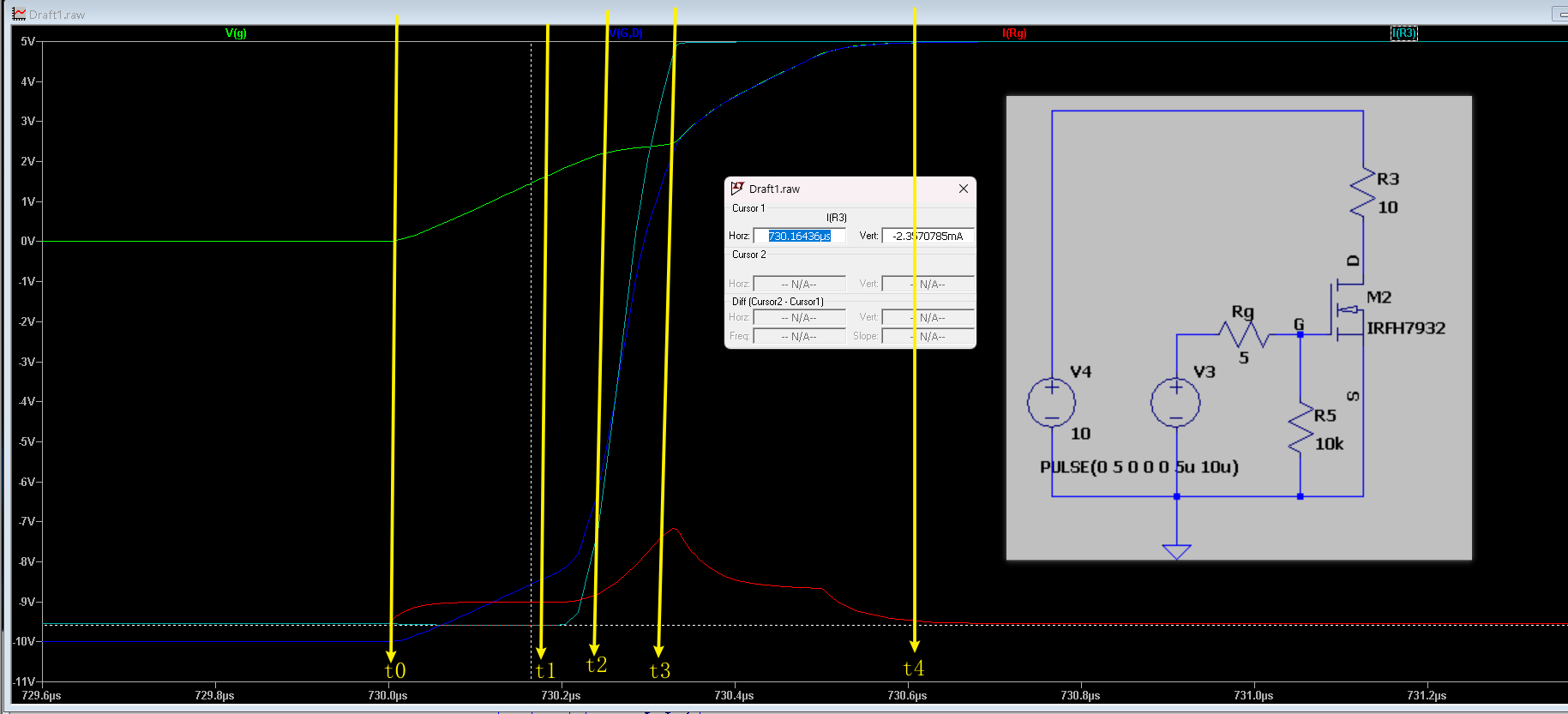Click the Freq N/A field
Screen dimensions: 1568x714
[x=799, y=336]
